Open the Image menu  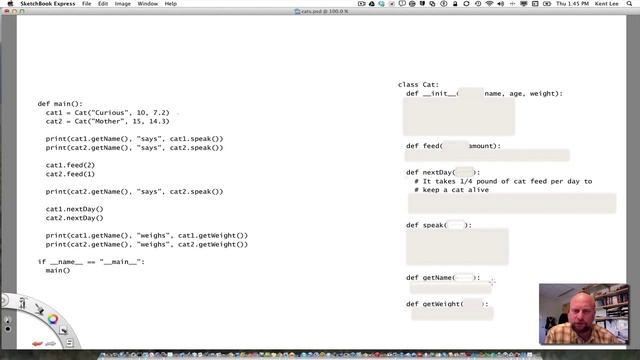(122, 4)
